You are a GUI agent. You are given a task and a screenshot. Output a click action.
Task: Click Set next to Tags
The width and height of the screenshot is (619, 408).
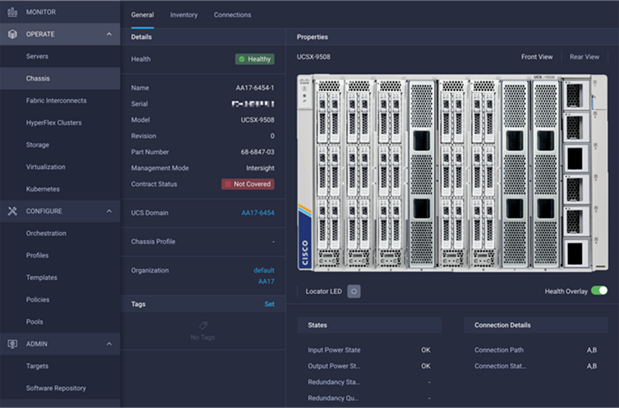tap(269, 304)
